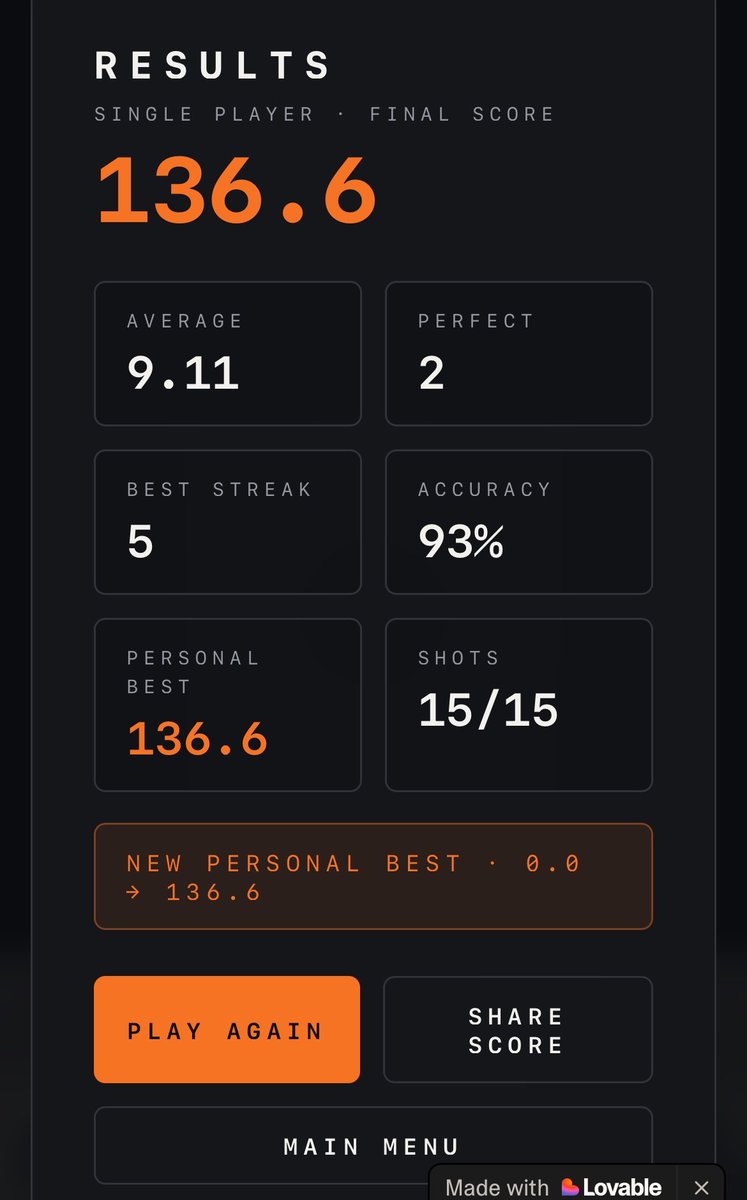Dismiss the Lovable badge with X
Viewport: 747px width, 1200px height.
(701, 1188)
